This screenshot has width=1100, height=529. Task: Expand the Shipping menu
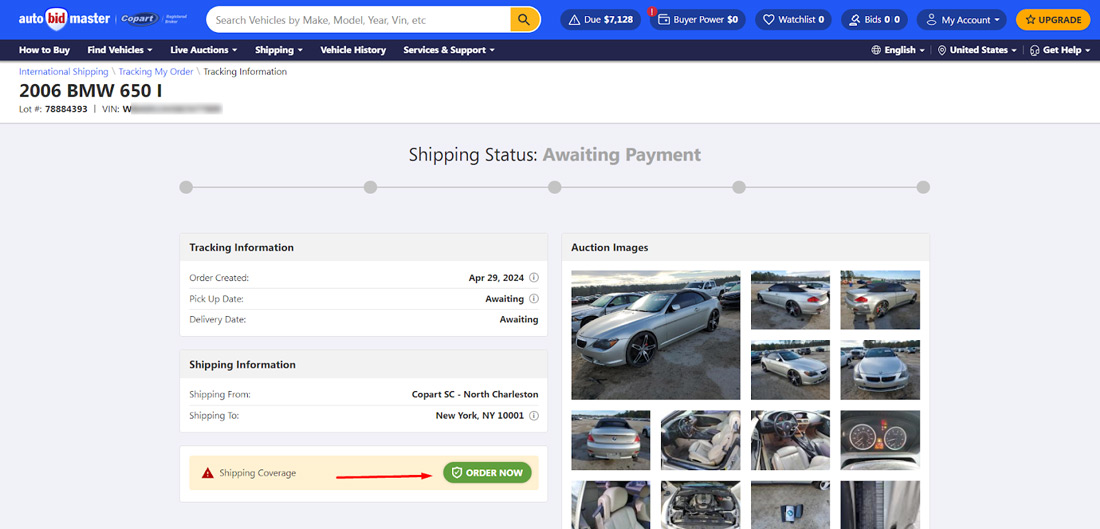click(x=279, y=50)
